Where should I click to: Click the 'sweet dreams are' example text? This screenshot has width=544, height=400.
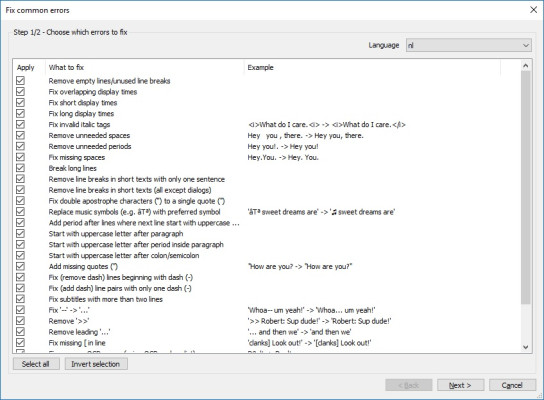[321, 212]
